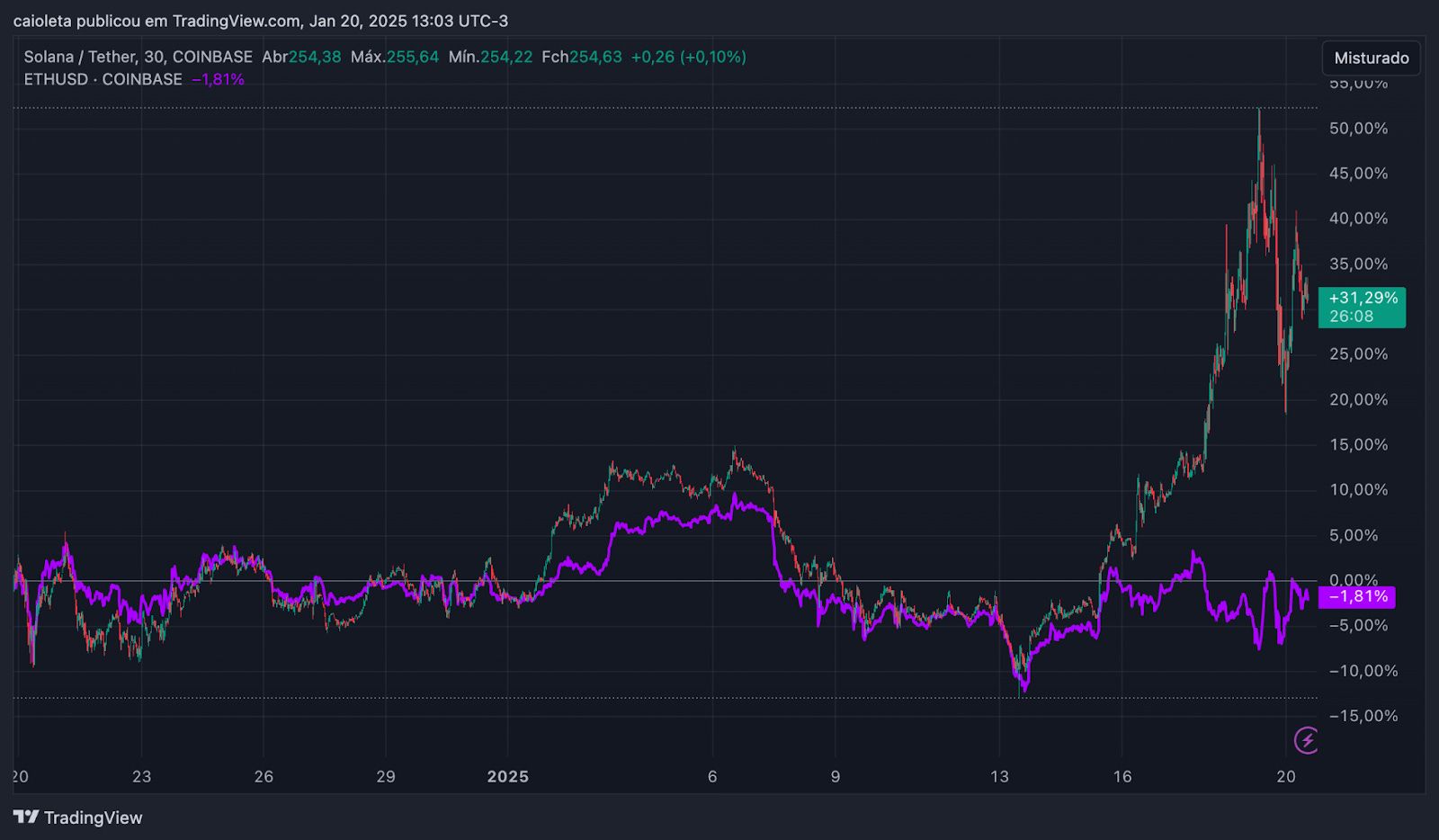Click the −1,81% value in ETHUSD legend
The image size is (1439, 840).
point(218,79)
